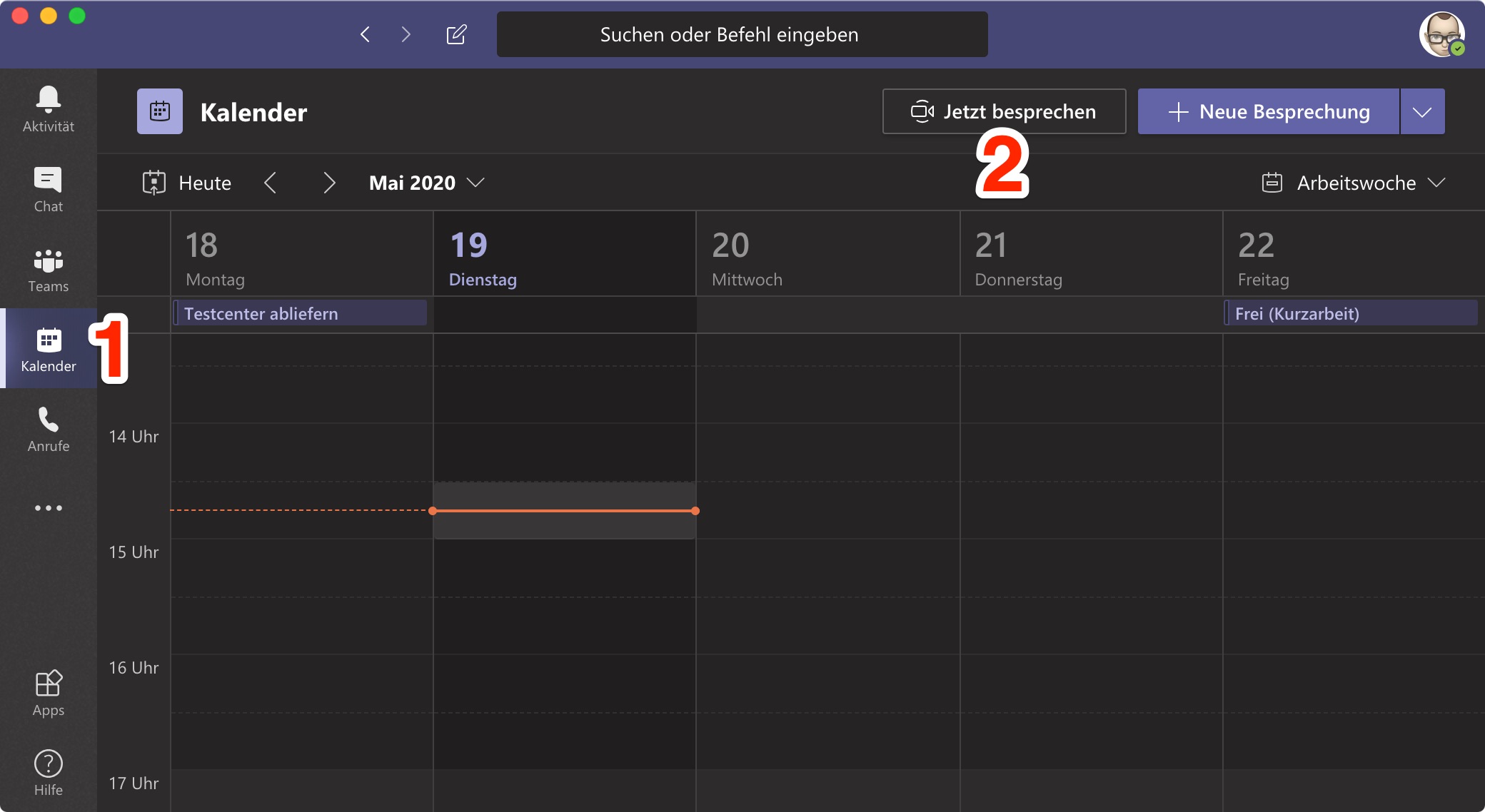Select Kalender tab in sidebar

click(x=48, y=349)
